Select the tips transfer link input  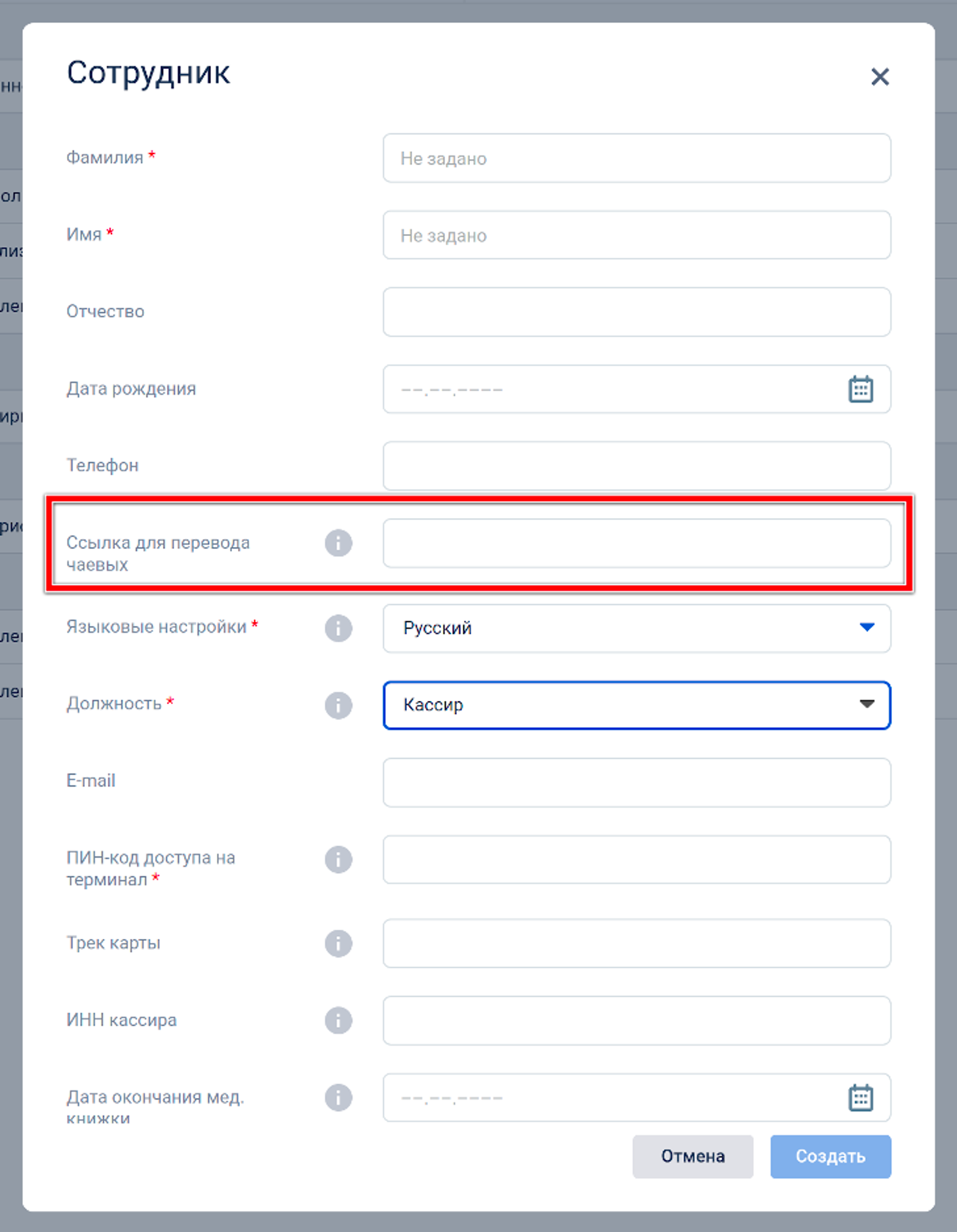(x=636, y=543)
